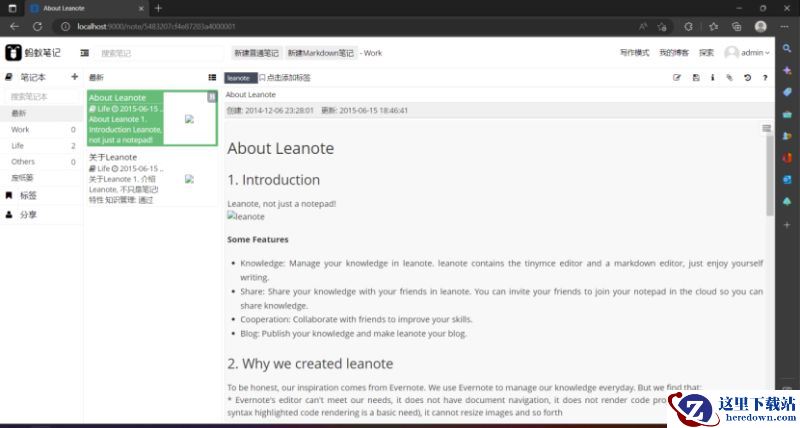Toggle the left sidebar collapse icon
Viewport: 800px width, 428px height.
(85, 53)
